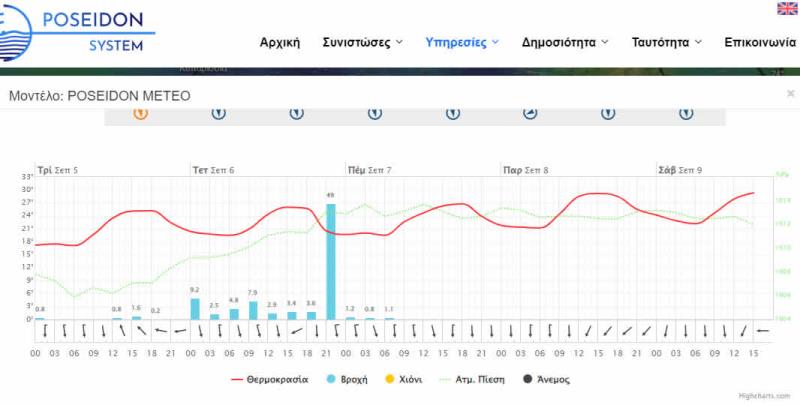
Task: Open the Ταυτότητα menu item
Action: pos(667,42)
